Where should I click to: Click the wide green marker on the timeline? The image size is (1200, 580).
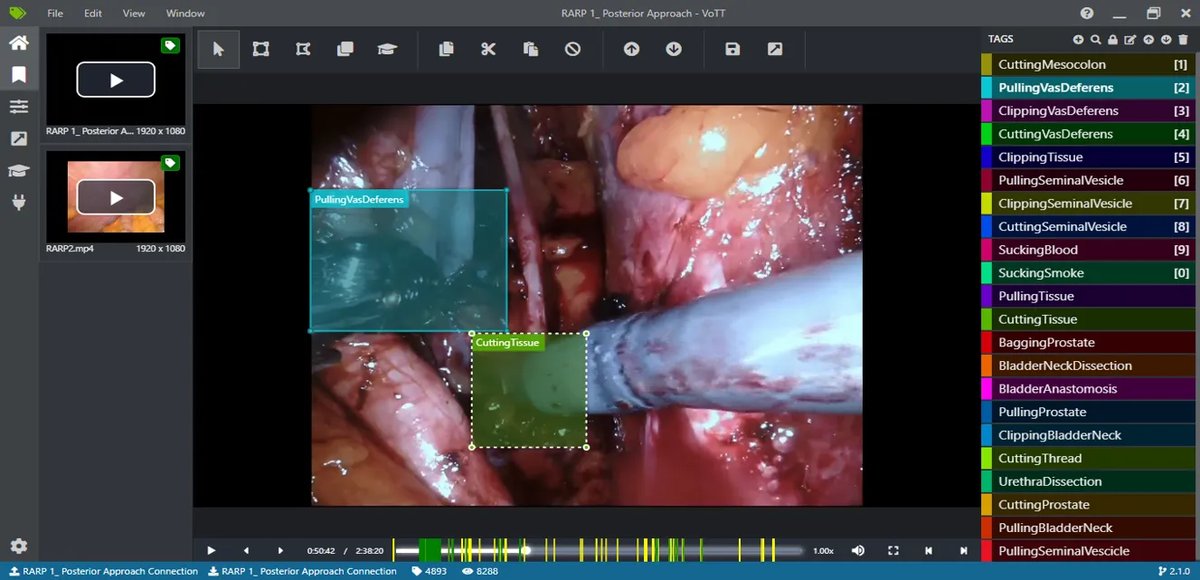click(x=430, y=550)
